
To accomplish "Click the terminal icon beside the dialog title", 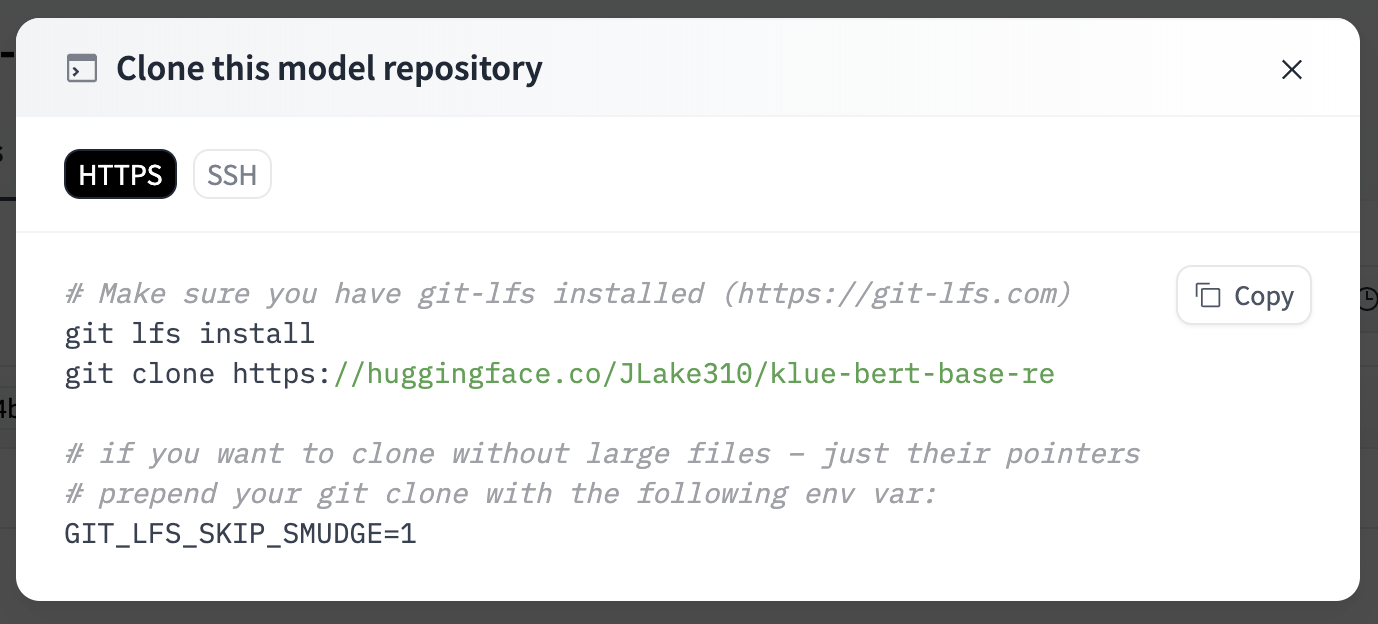I will click(82, 69).
